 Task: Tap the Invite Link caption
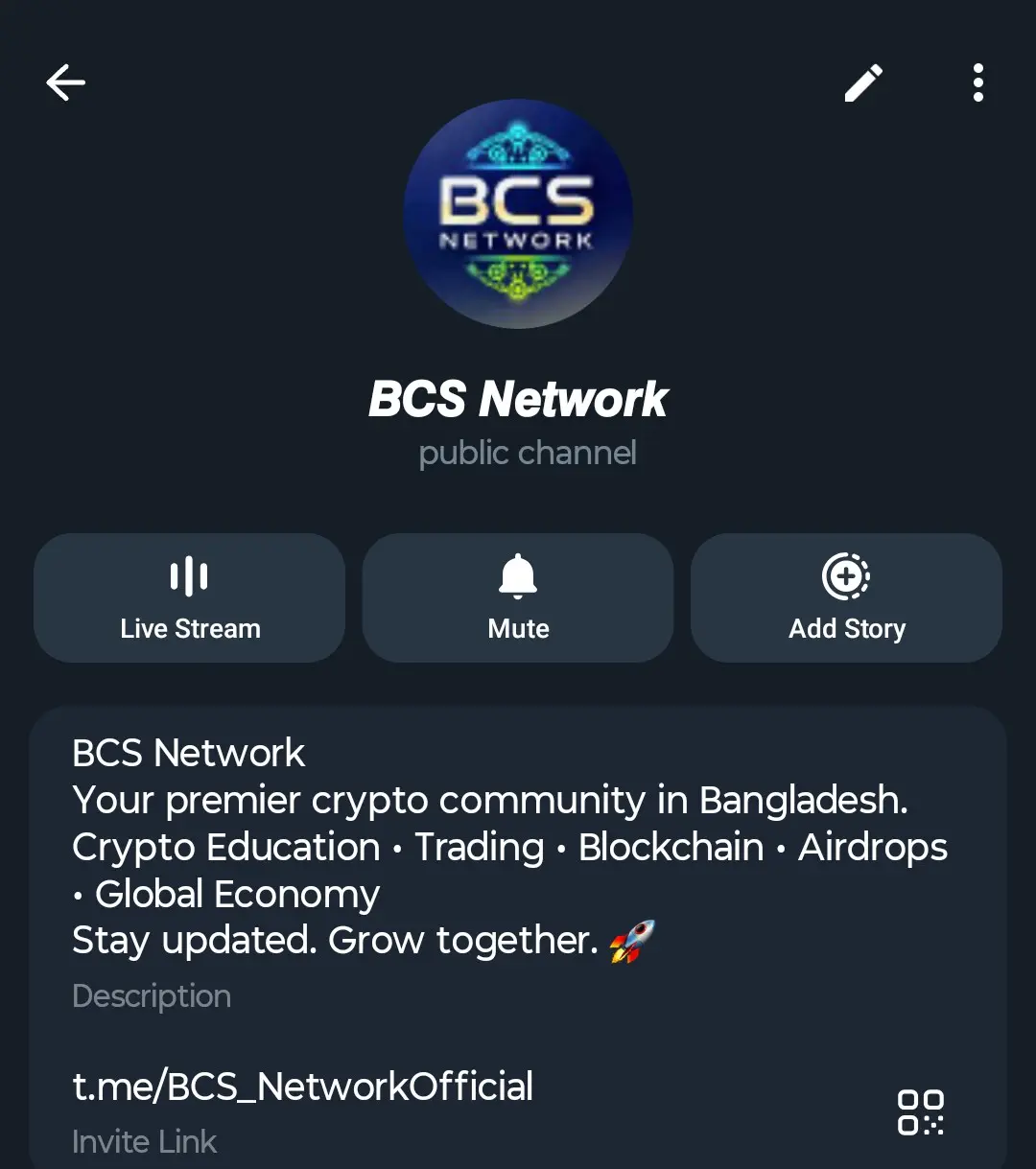145,1141
